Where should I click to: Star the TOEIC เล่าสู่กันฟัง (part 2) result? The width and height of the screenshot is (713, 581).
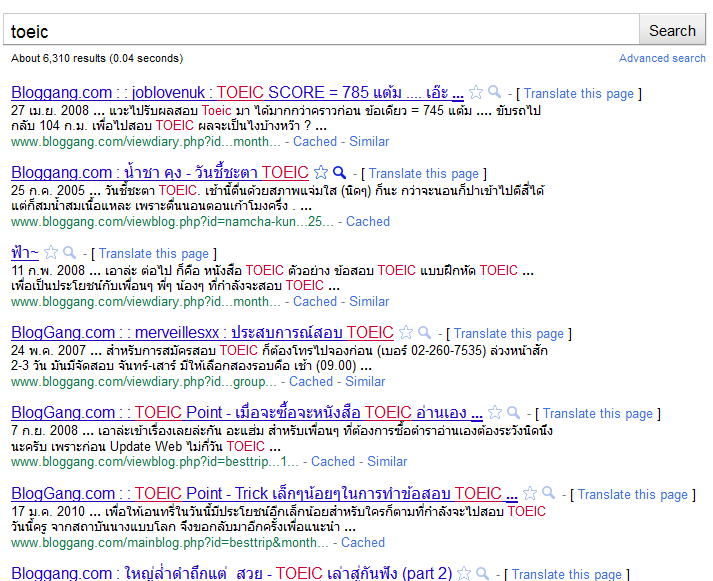[x=464, y=573]
